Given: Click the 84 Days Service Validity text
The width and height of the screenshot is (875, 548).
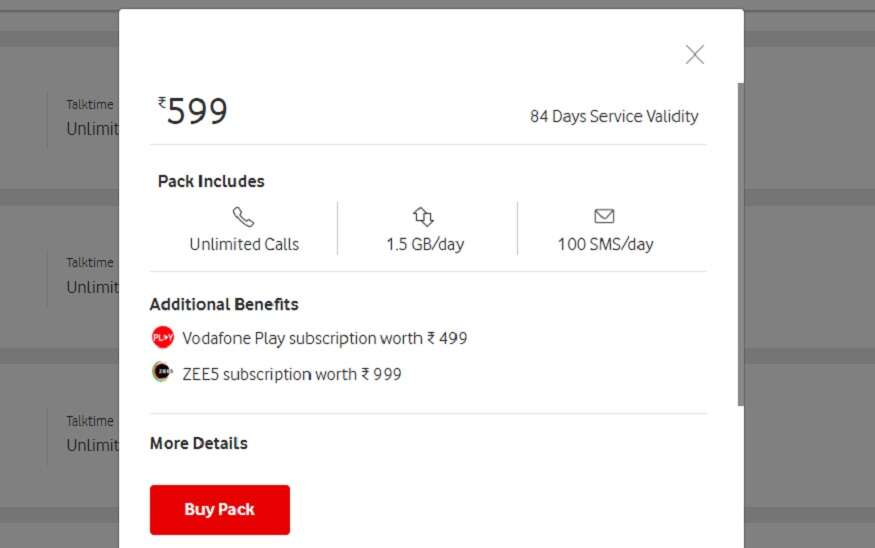Looking at the screenshot, I should (x=614, y=116).
